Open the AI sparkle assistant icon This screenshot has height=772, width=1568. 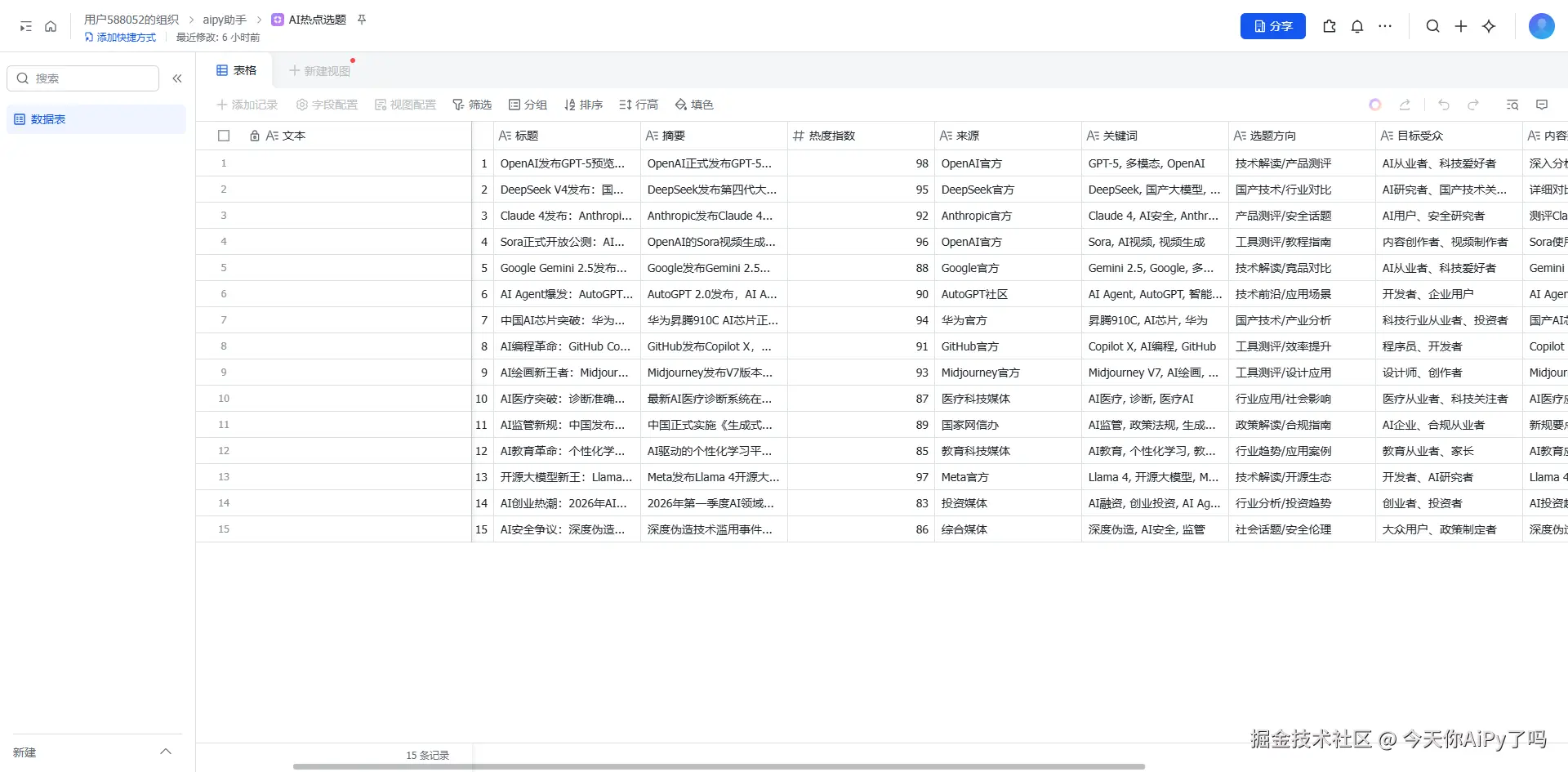[1489, 26]
